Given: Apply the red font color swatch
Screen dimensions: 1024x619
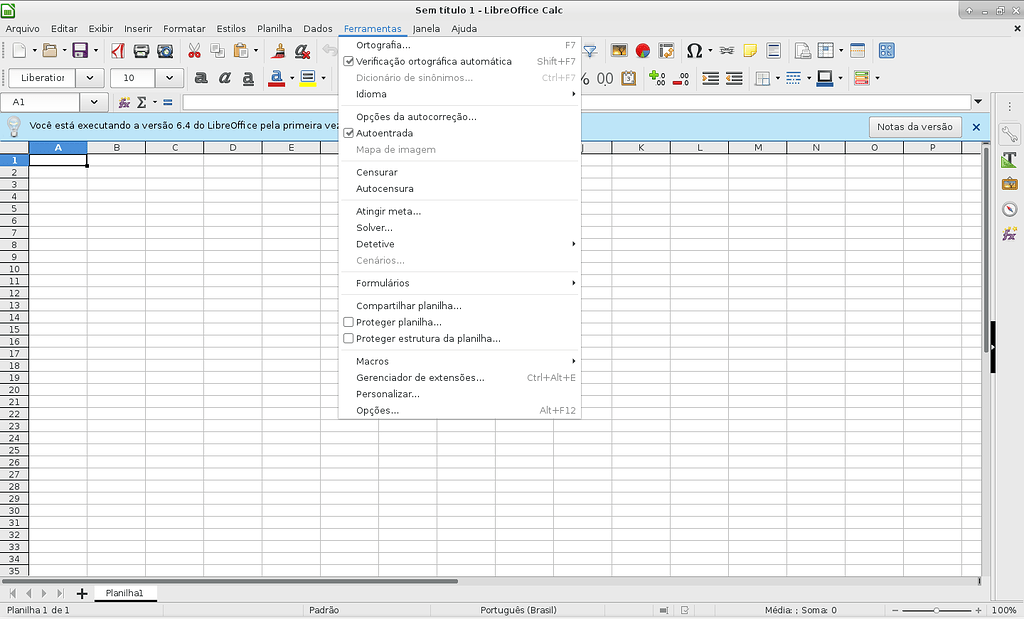Looking at the screenshot, I should 276,78.
